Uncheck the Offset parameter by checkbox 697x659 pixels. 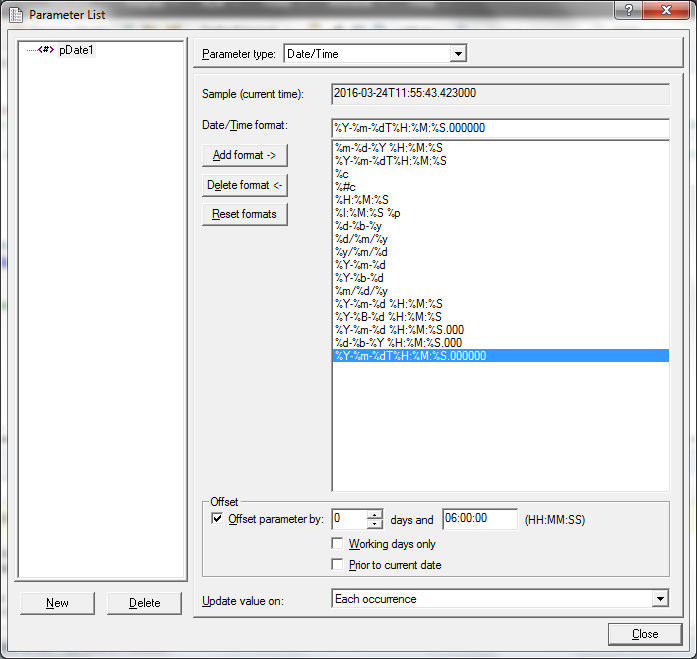coord(217,519)
